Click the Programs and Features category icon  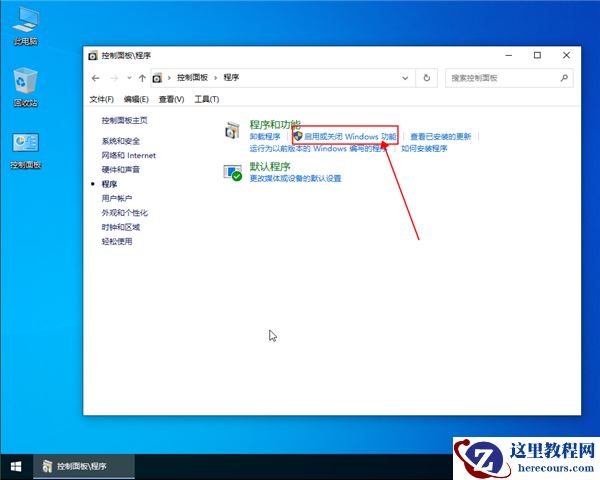(232, 130)
